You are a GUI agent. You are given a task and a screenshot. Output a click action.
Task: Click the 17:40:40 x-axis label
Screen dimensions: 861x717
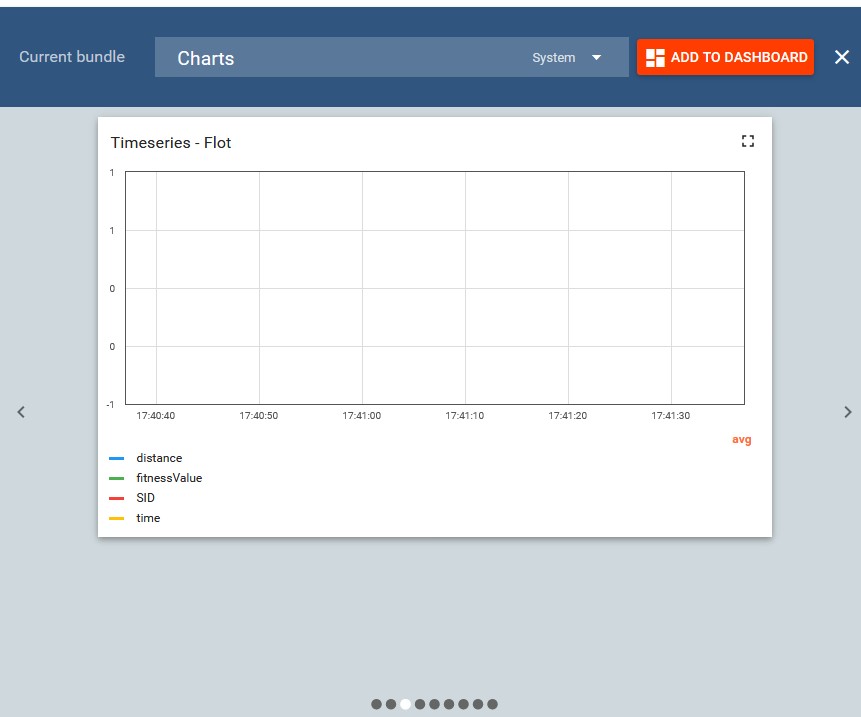[x=156, y=416]
